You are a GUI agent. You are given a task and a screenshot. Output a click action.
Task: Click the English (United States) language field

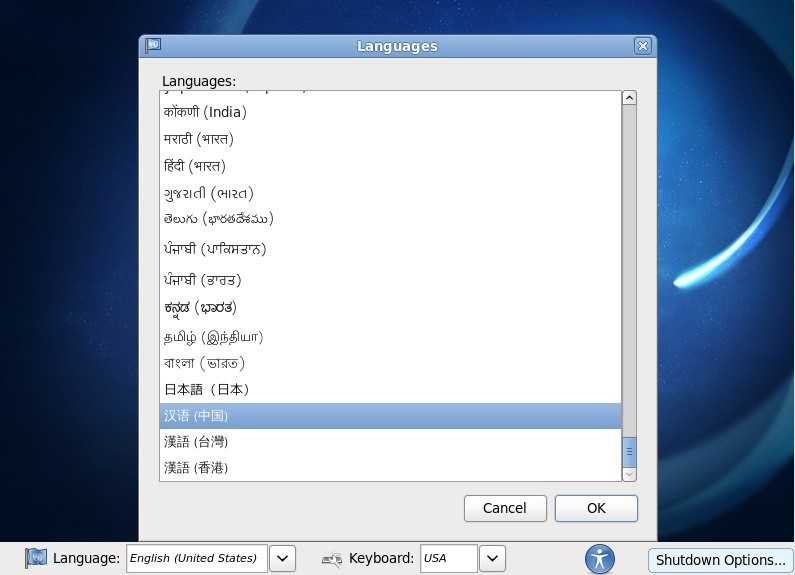coord(197,558)
